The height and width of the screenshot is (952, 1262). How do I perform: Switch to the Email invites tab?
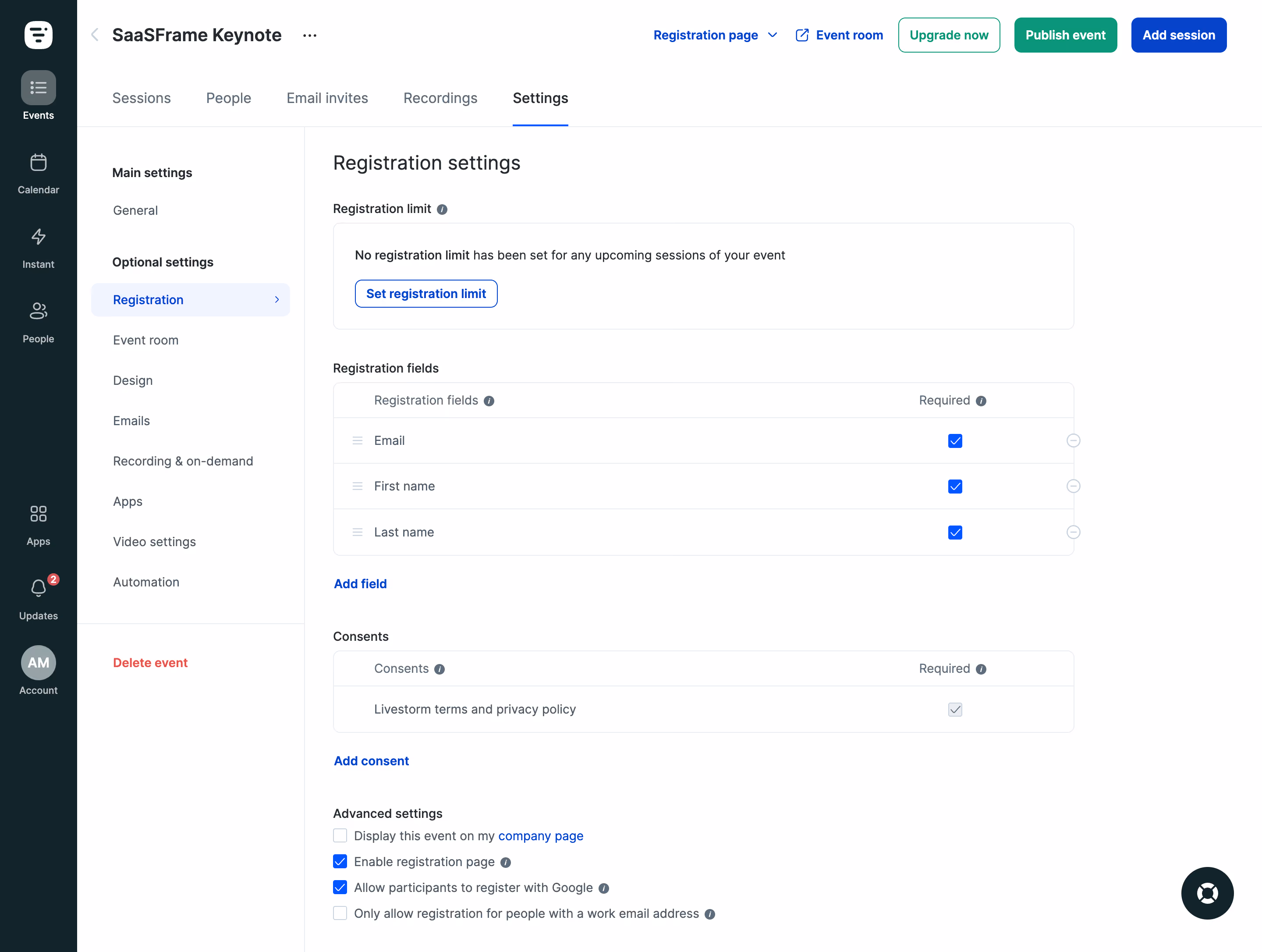(x=327, y=98)
